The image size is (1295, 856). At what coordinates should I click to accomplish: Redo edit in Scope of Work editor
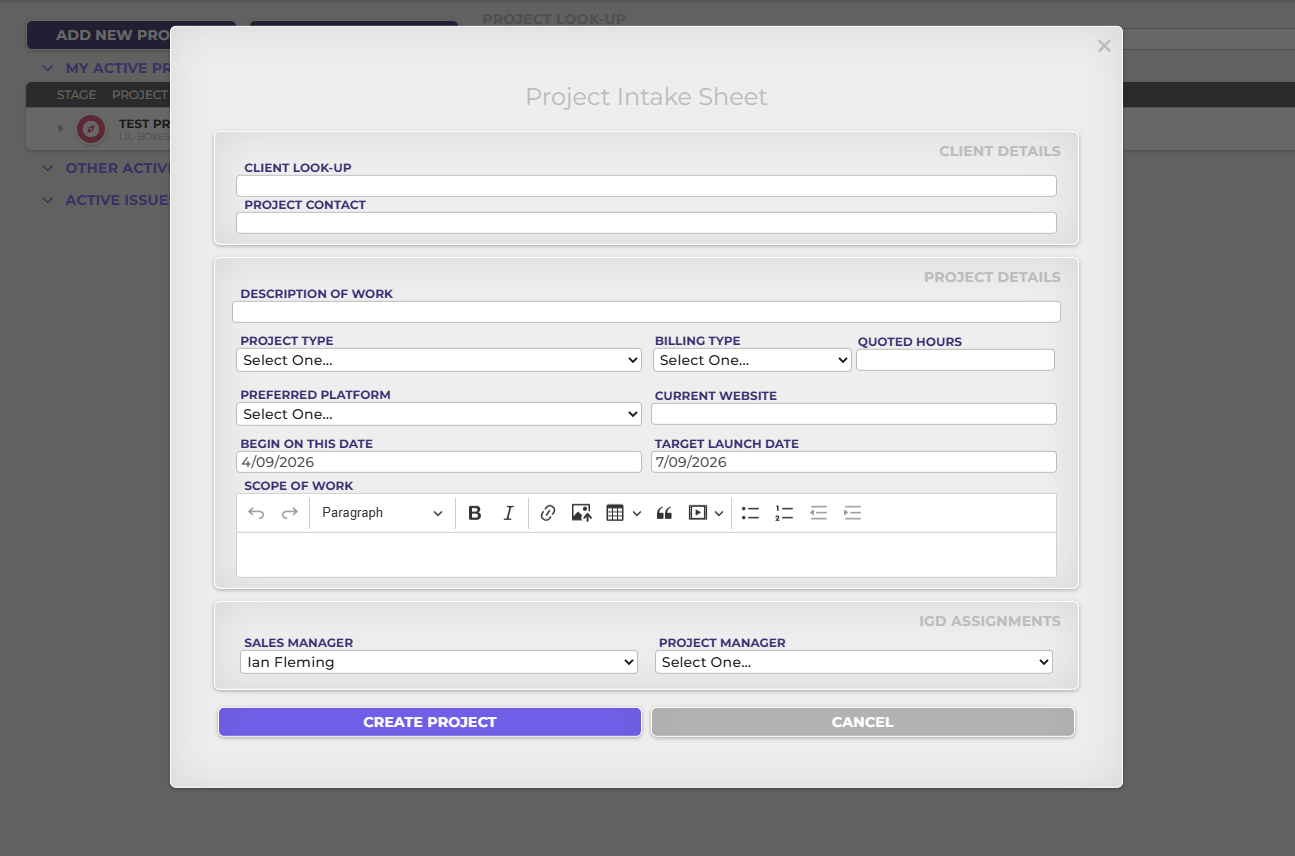[x=290, y=513]
